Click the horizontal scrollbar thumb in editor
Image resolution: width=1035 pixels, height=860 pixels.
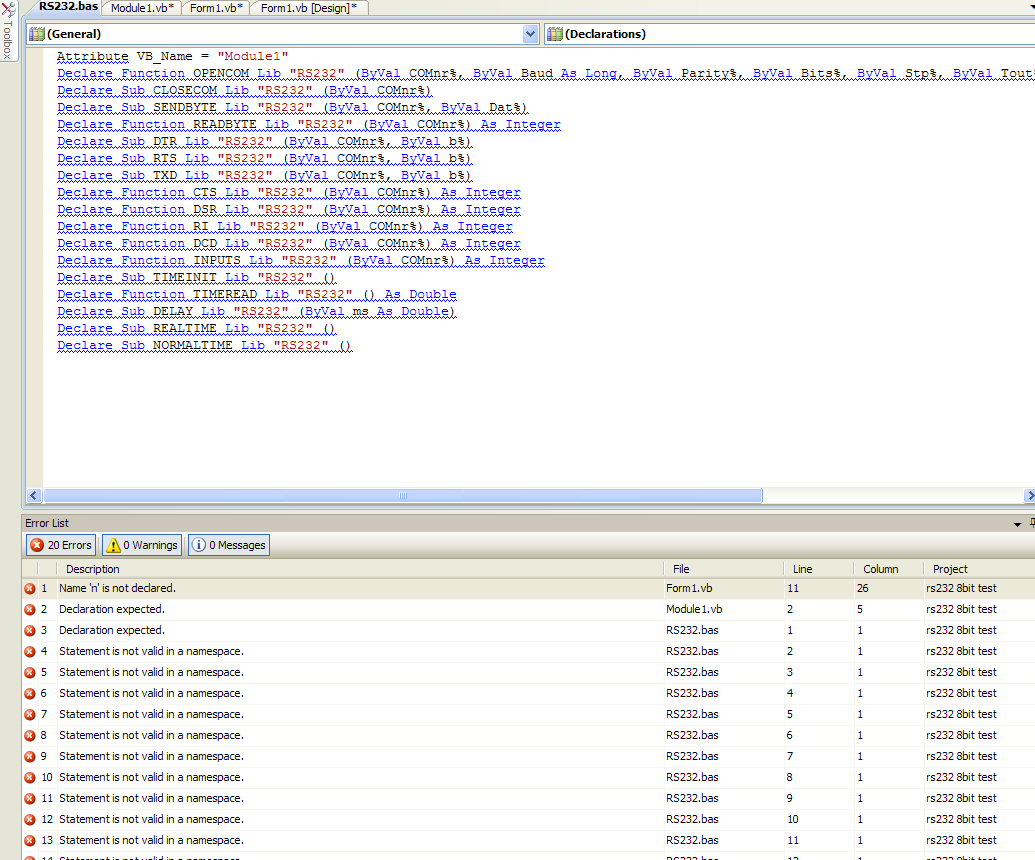(x=402, y=496)
